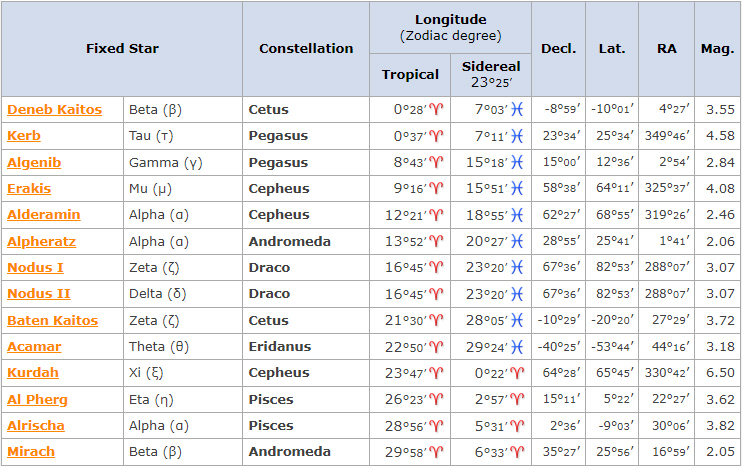
Task: Click Pisces symbol in Acamar row
Action: click(x=517, y=347)
